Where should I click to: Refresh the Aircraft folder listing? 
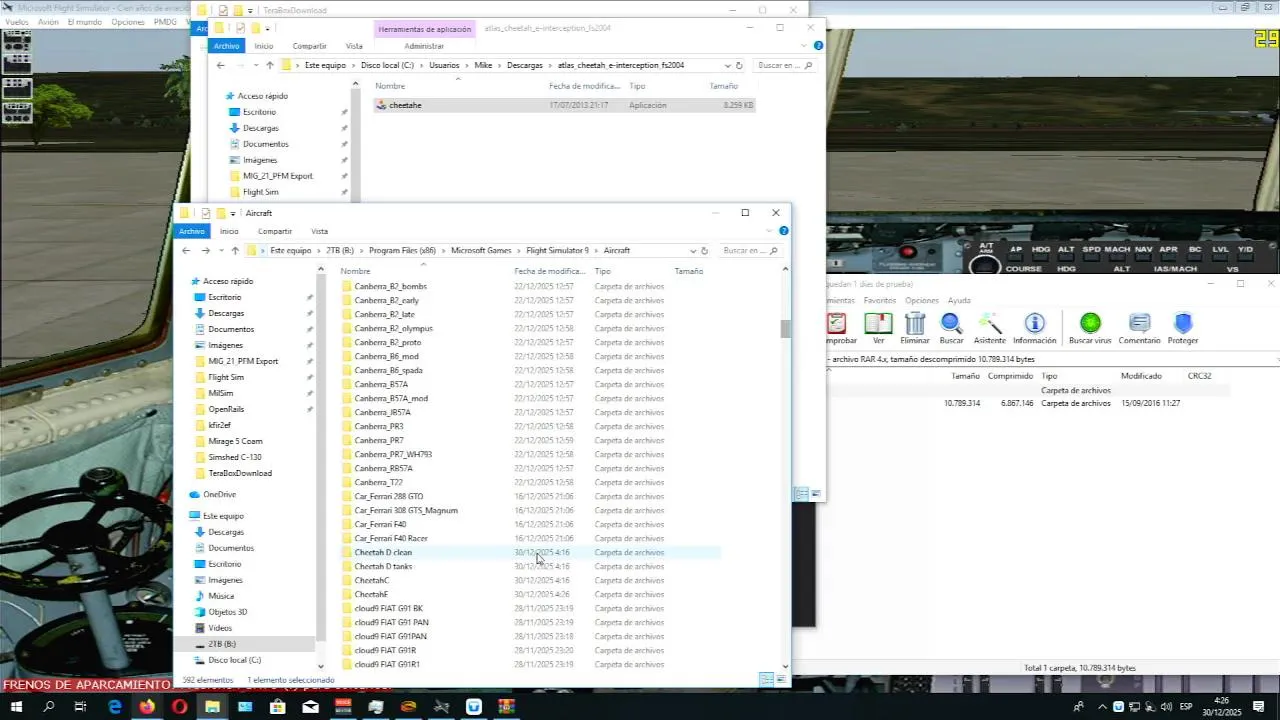[704, 250]
